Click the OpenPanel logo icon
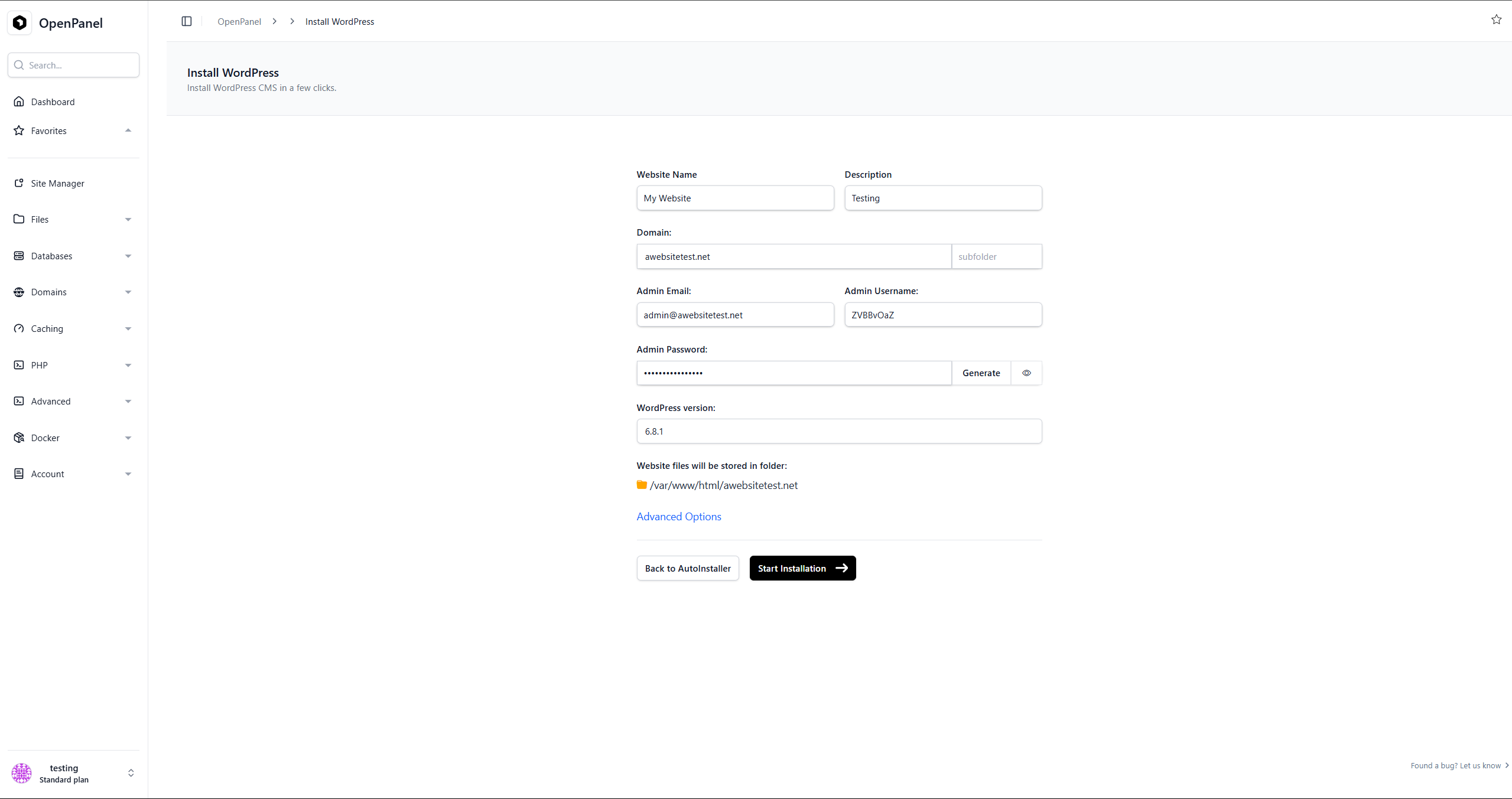 pyautogui.click(x=19, y=22)
